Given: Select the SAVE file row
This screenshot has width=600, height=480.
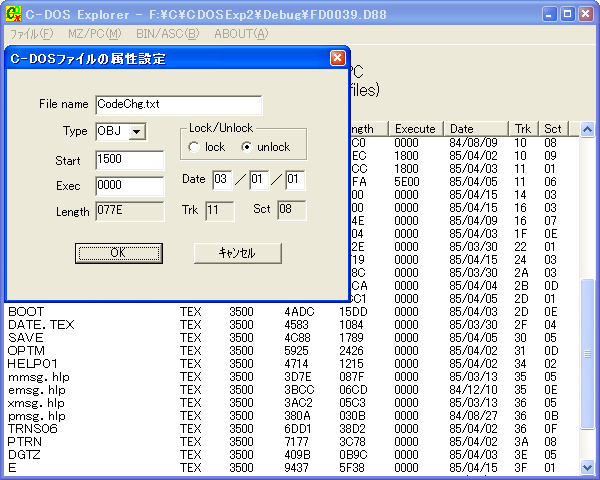Looking at the screenshot, I should coord(292,338).
